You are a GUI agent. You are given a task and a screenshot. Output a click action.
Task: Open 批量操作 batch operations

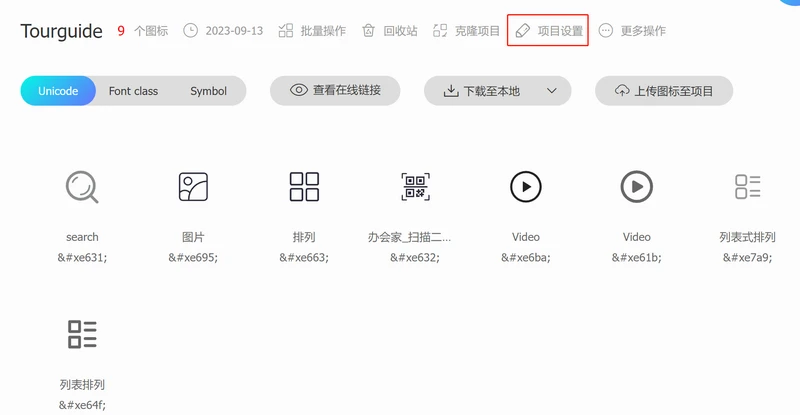pyautogui.click(x=312, y=31)
